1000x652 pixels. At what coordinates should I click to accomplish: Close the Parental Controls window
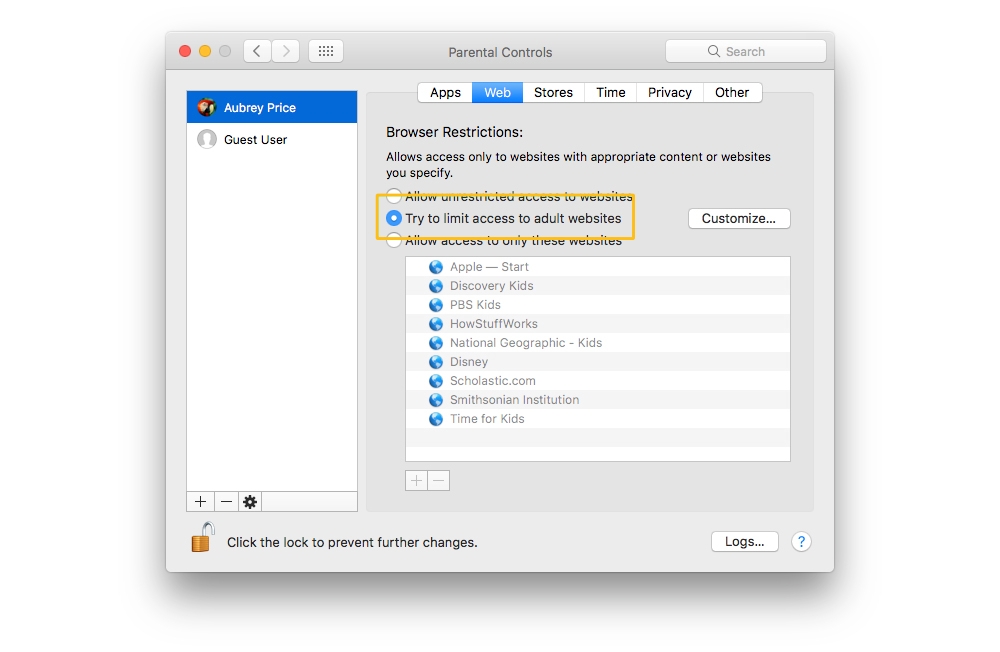point(185,51)
